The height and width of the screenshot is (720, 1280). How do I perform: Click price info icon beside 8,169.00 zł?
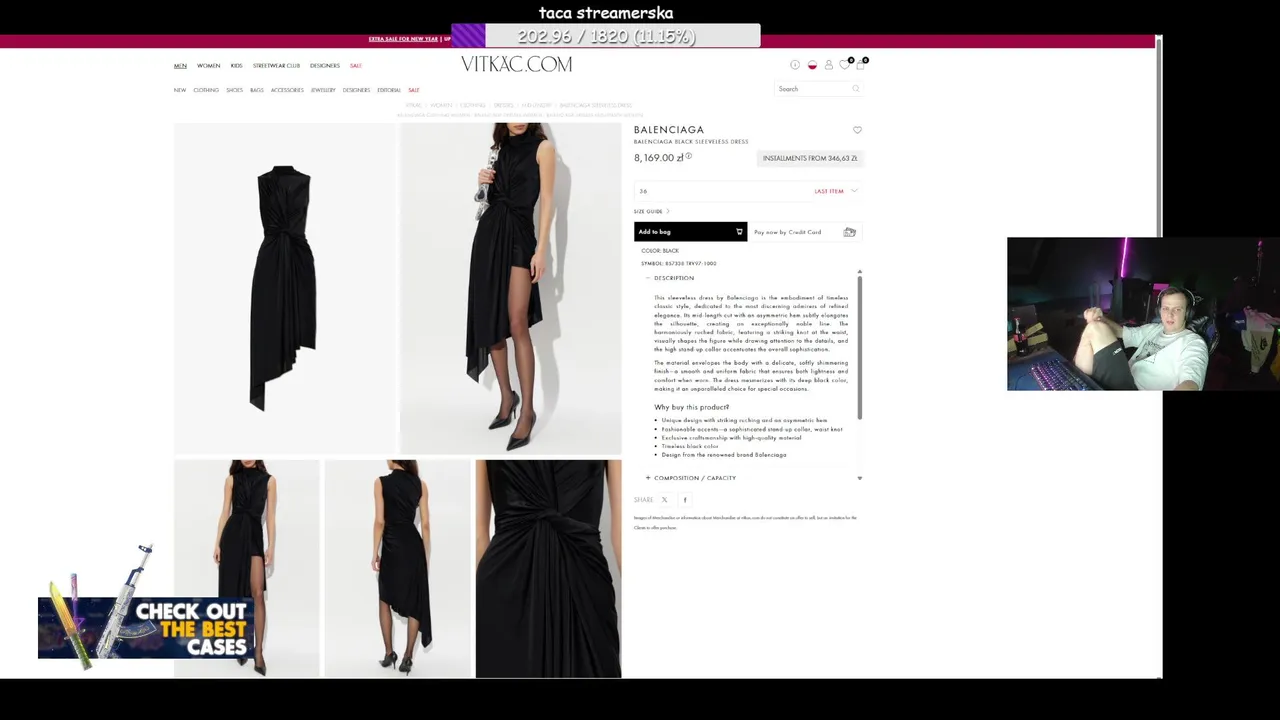click(688, 156)
